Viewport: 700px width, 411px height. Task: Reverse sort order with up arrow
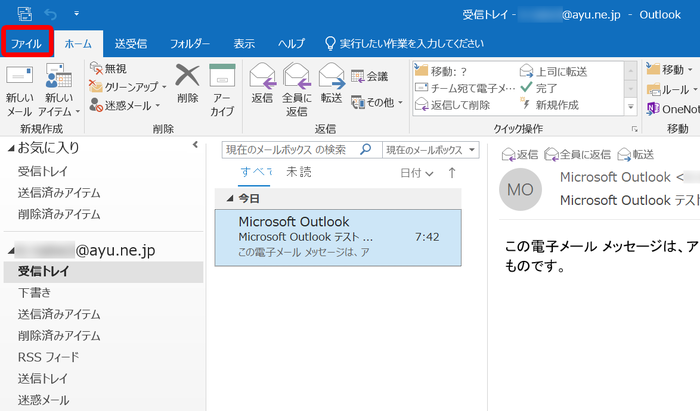pyautogui.click(x=452, y=173)
